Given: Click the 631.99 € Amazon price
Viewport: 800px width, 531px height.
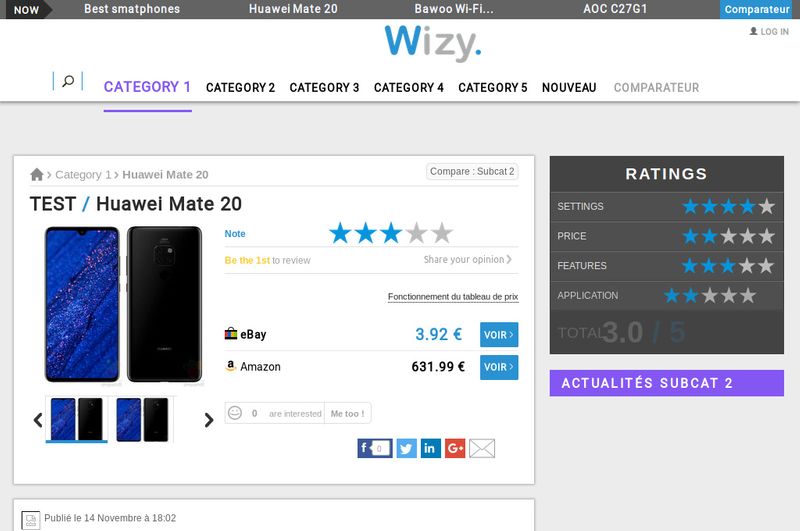Looking at the screenshot, I should click(x=438, y=367).
